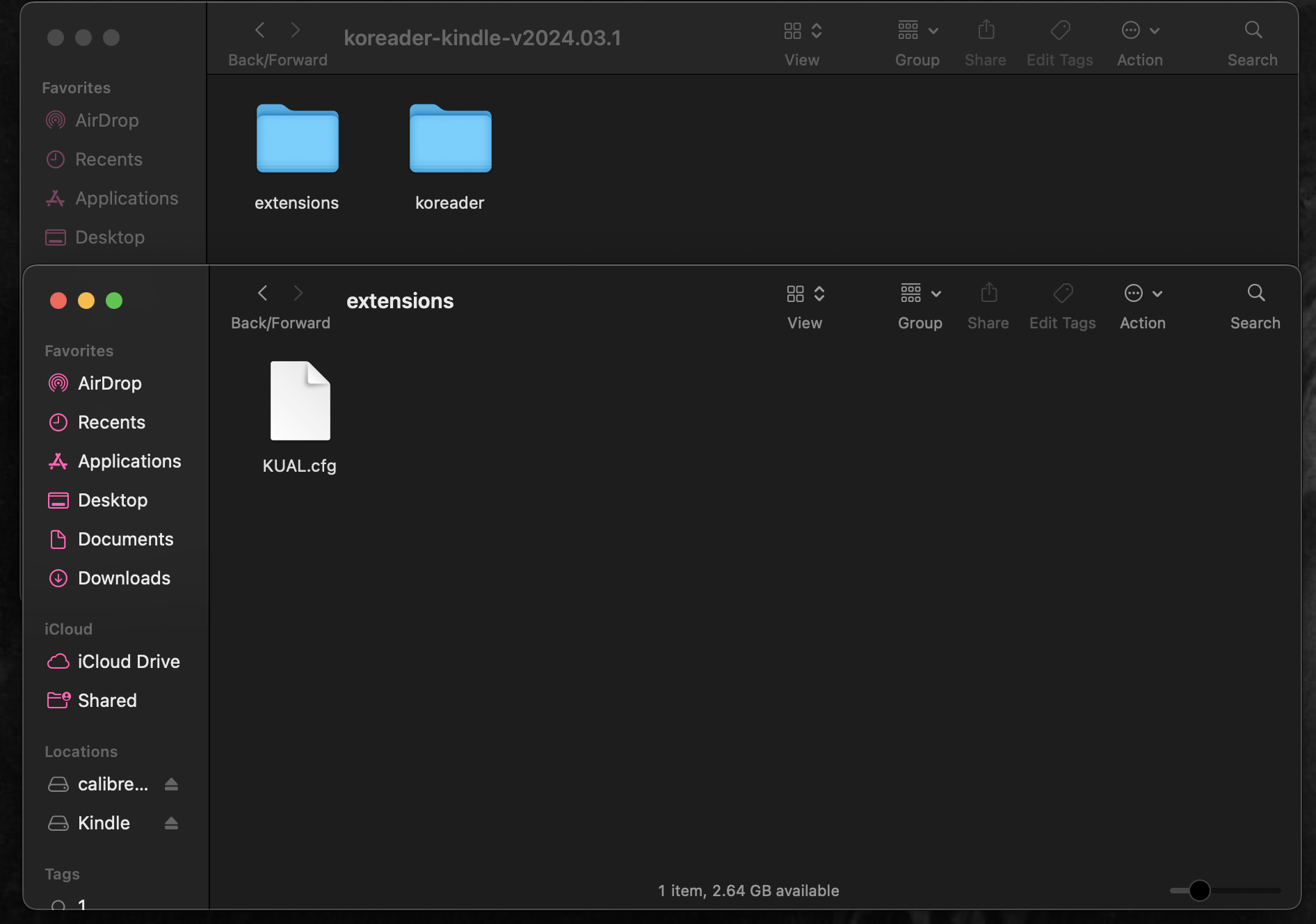Click Share icon in koreader-kindle window

986,30
